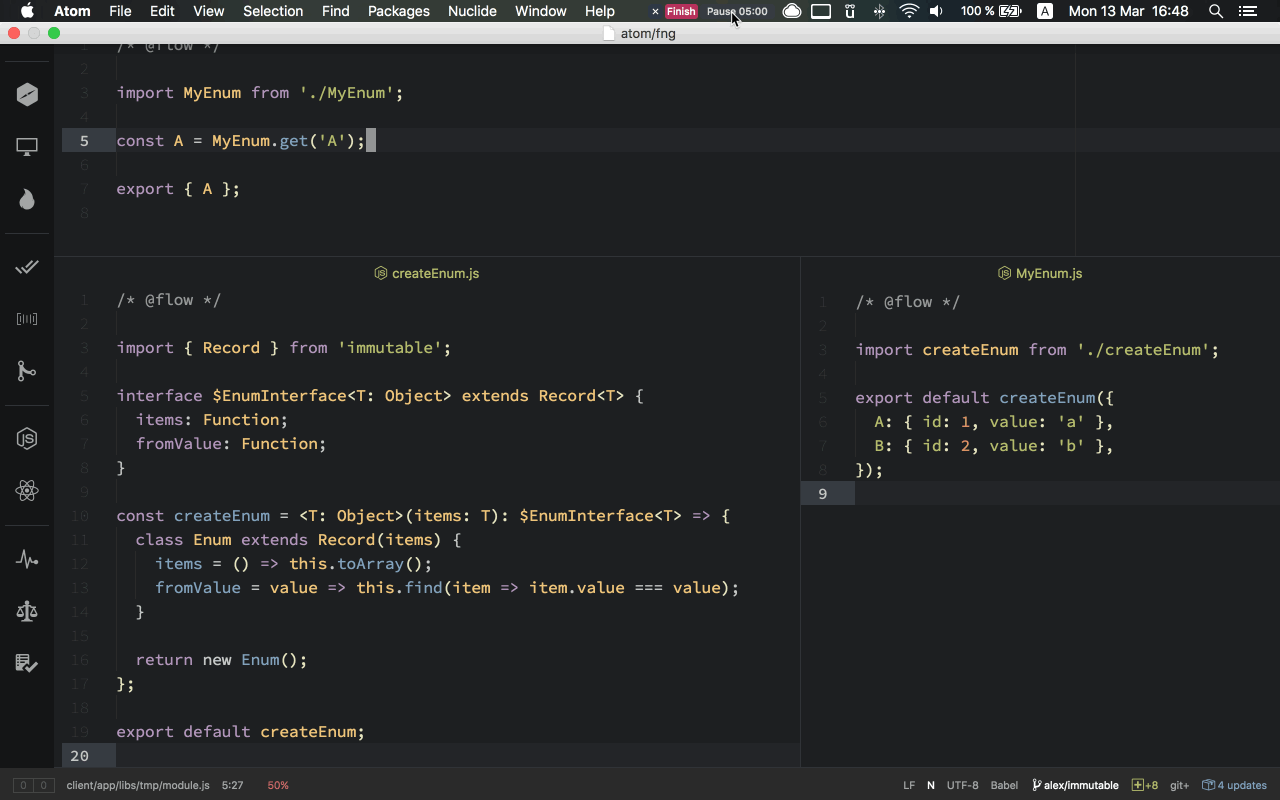
Task: Click the Node.js icon in the left toolbar
Action: point(27,438)
